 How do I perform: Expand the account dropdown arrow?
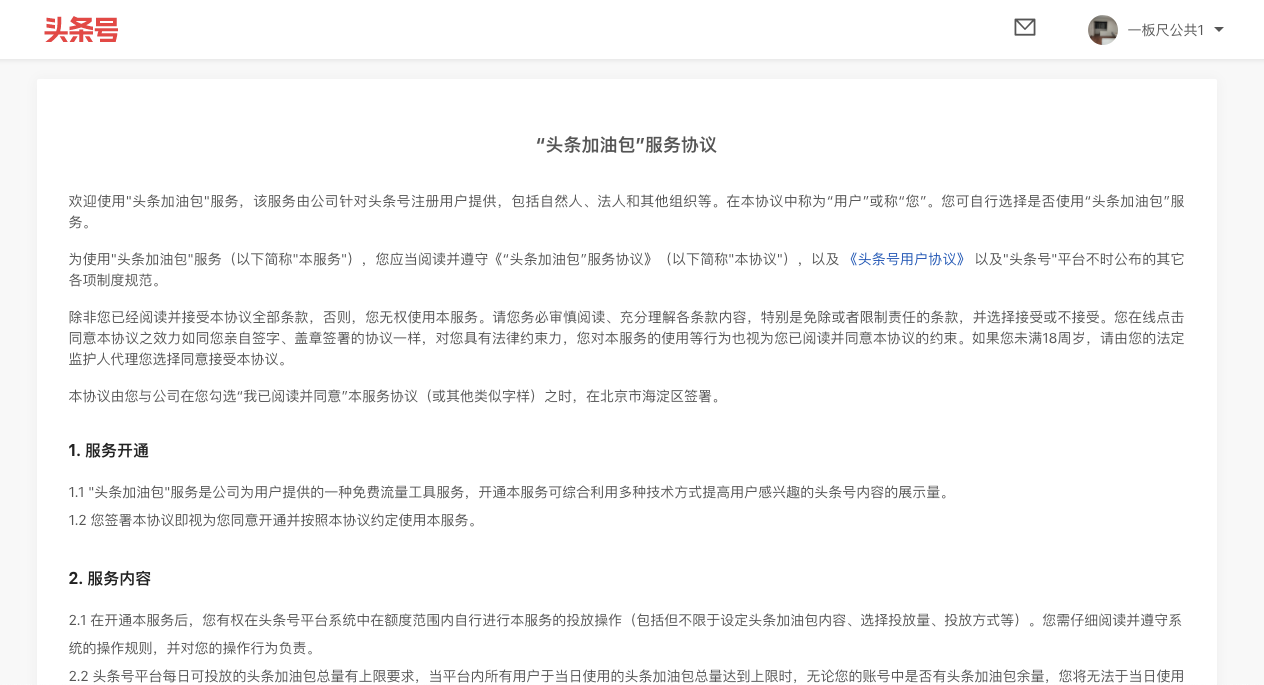(x=1219, y=30)
